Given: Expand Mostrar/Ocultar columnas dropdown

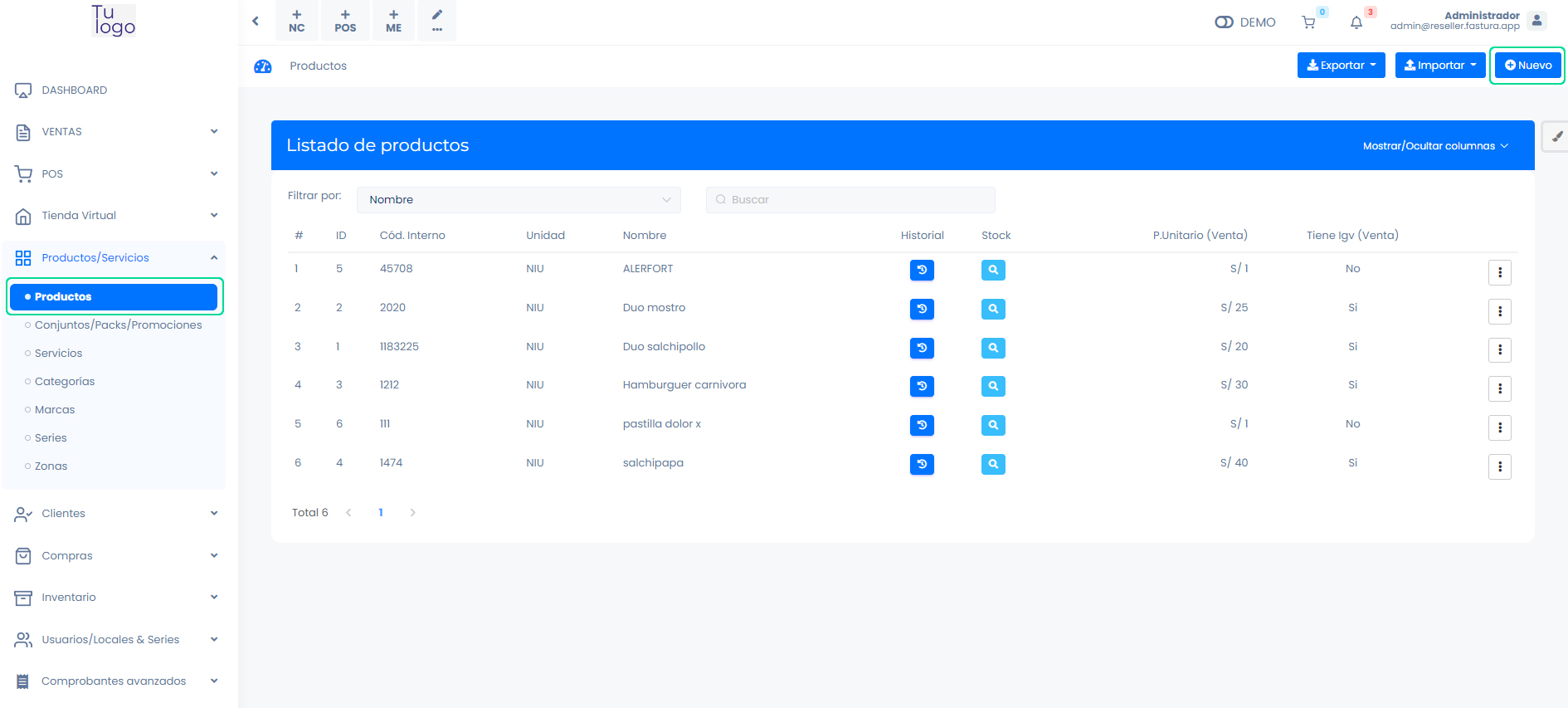Looking at the screenshot, I should coord(1435,146).
